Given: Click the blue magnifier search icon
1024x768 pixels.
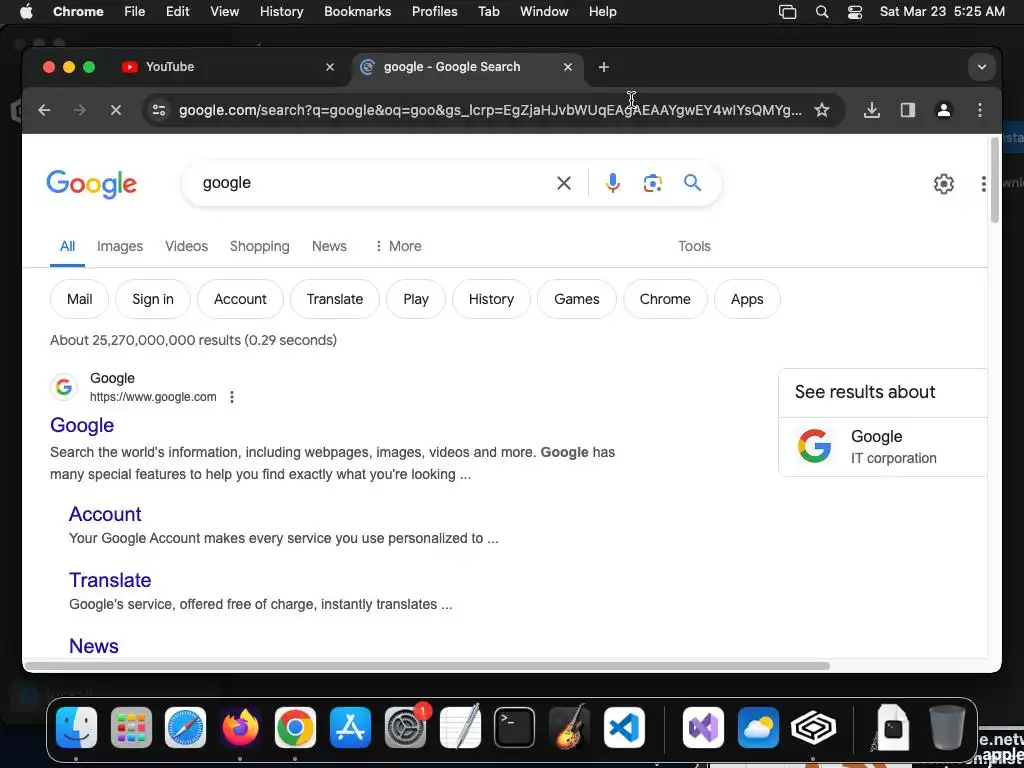Looking at the screenshot, I should [x=692, y=183].
